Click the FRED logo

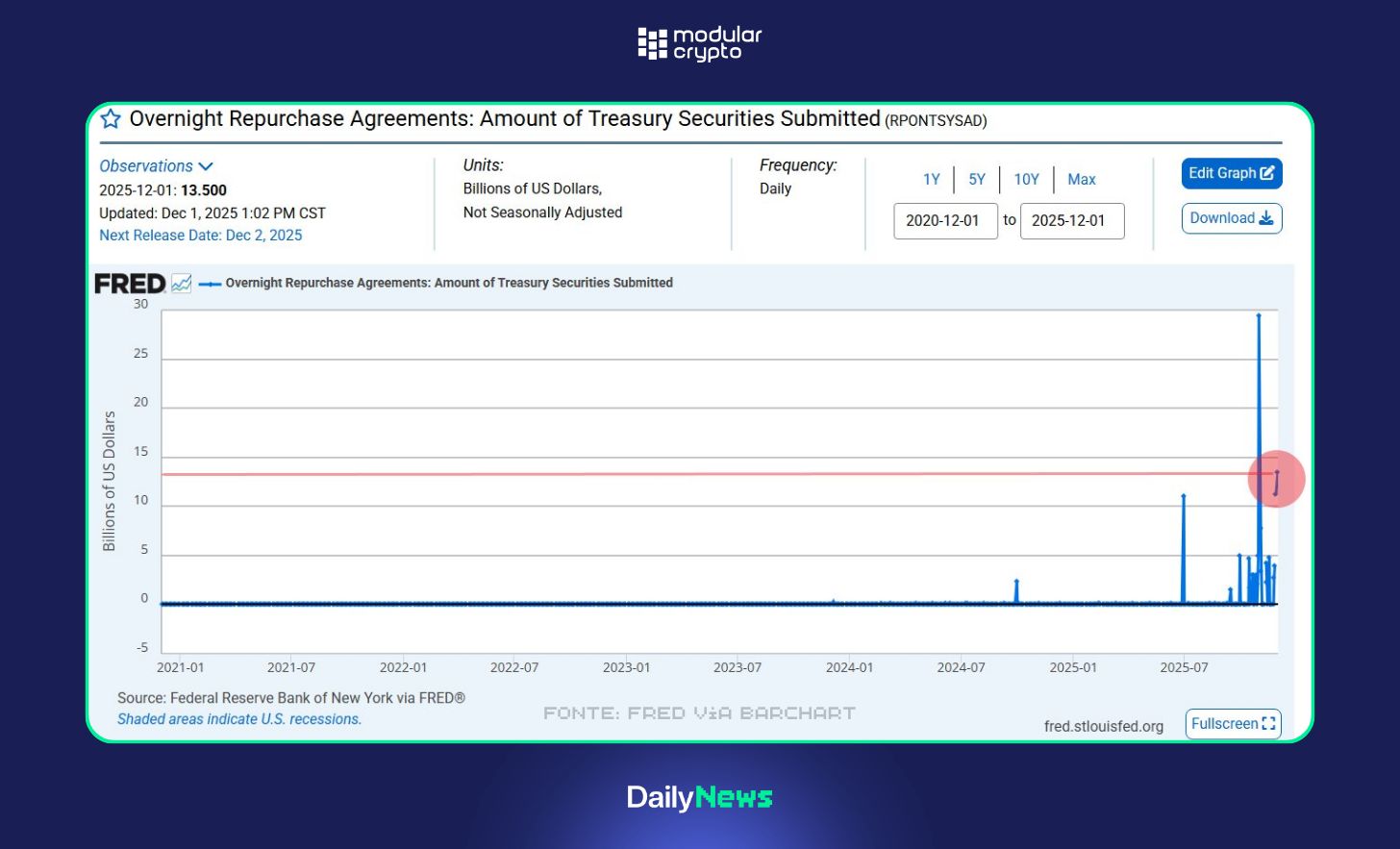tap(130, 284)
